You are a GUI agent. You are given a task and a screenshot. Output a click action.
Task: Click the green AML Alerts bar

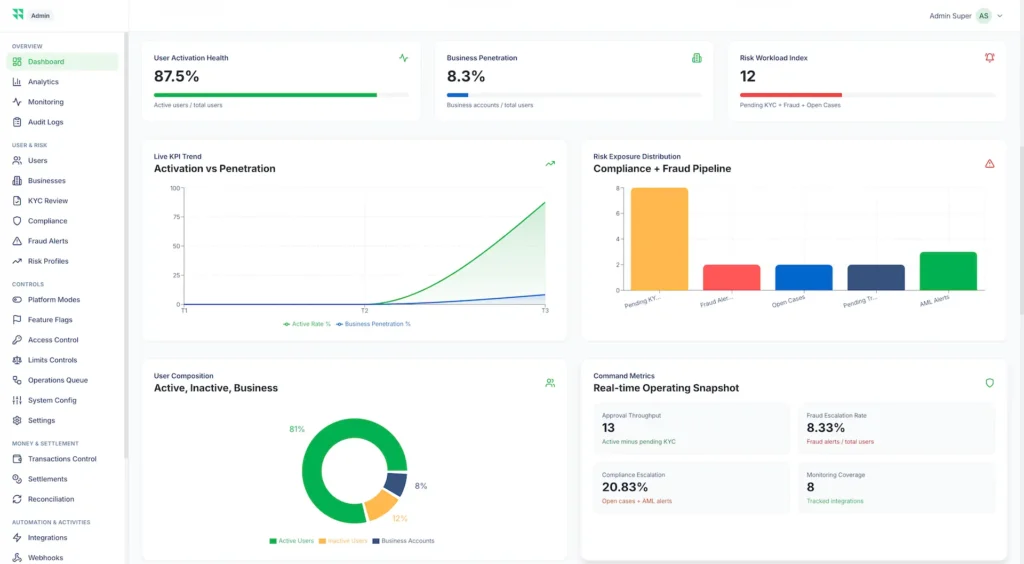[948, 271]
